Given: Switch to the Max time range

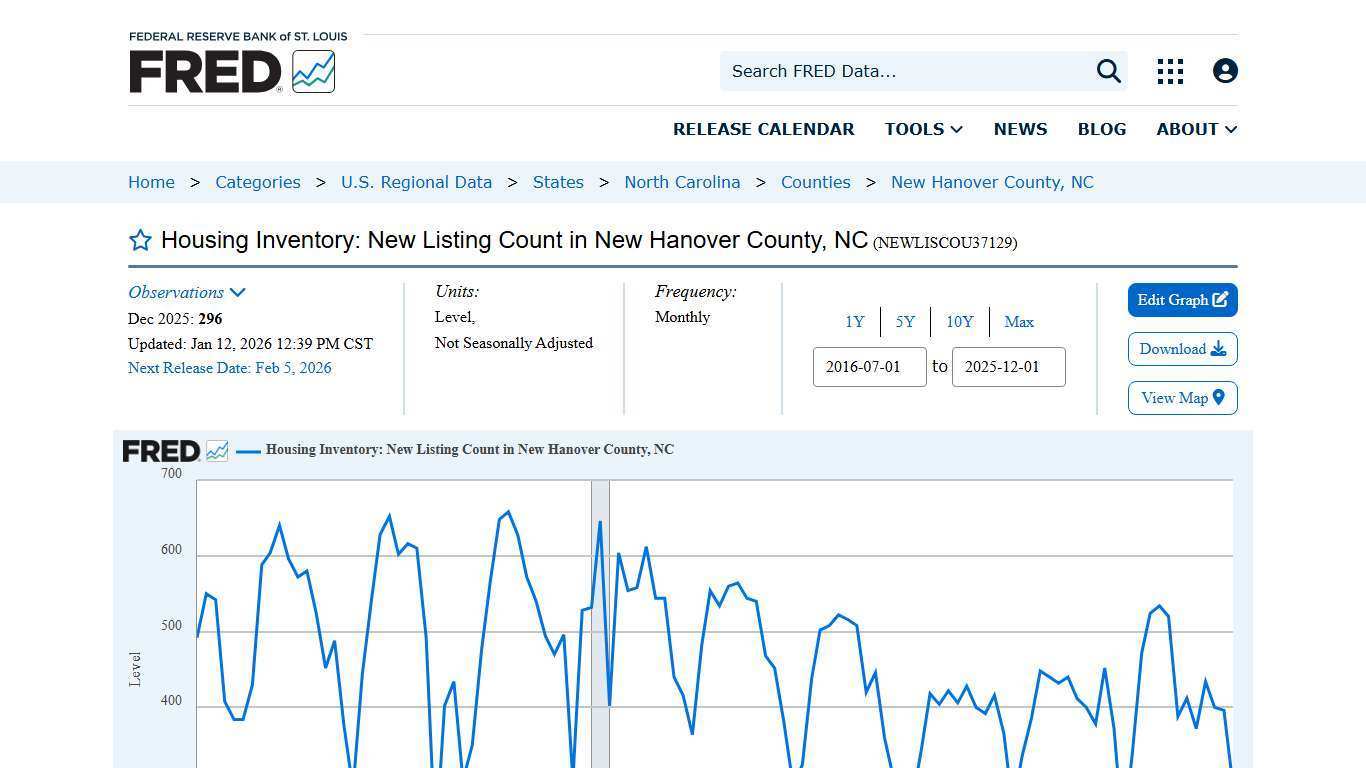Looking at the screenshot, I should coord(1019,321).
